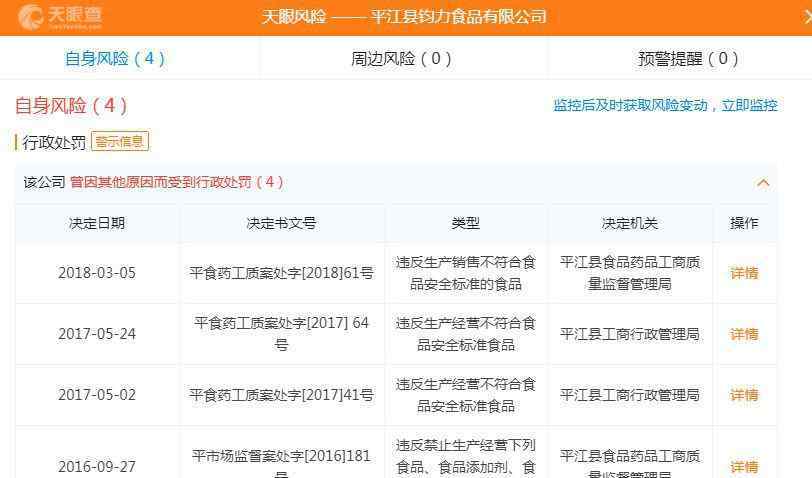This screenshot has height=478, width=812.
Task: Switch to 预警提醒 (0) tab
Action: tap(688, 59)
